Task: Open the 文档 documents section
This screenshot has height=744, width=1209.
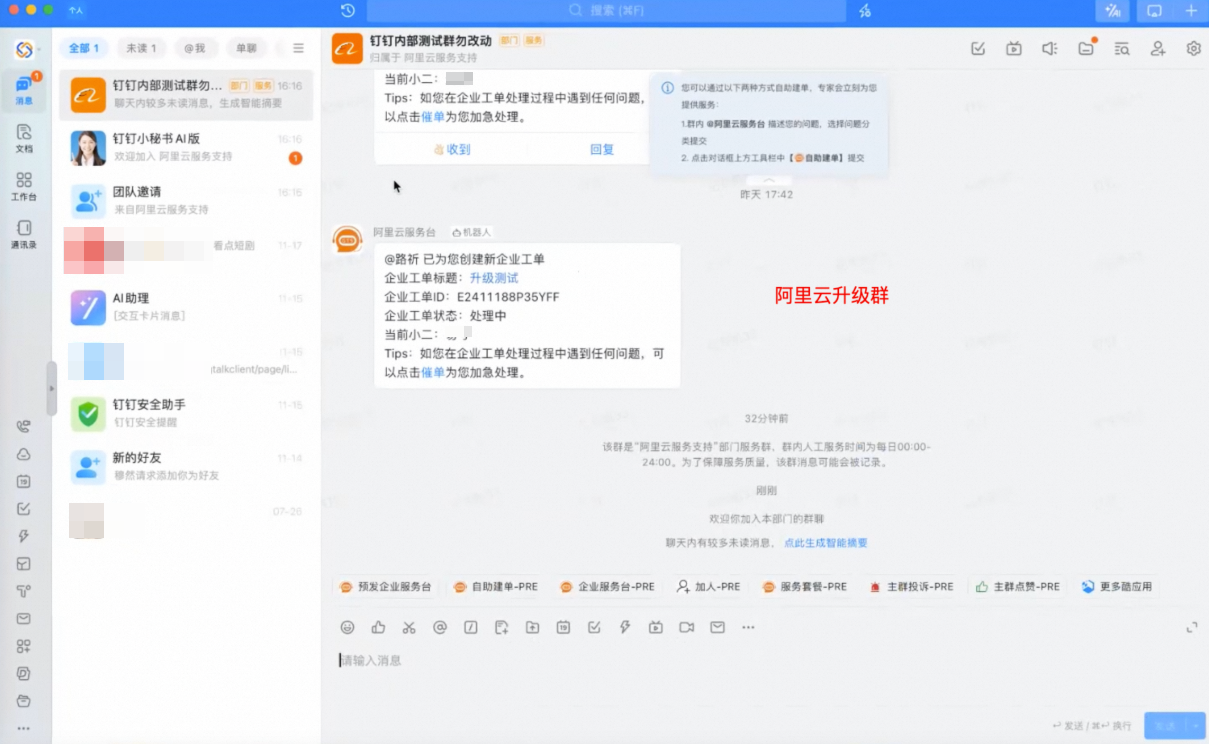Action: click(24, 137)
